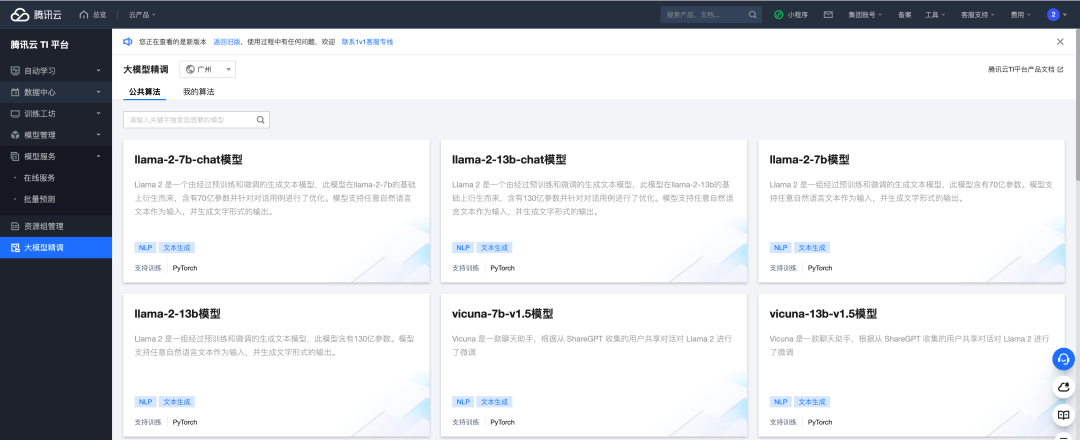Open the llama-2-7b模型 card title
1080x440 pixels.
tap(809, 160)
